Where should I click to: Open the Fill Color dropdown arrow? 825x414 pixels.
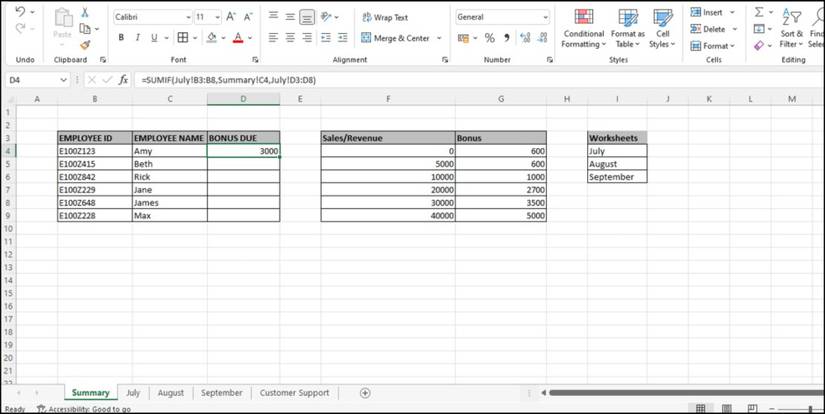(x=224, y=38)
